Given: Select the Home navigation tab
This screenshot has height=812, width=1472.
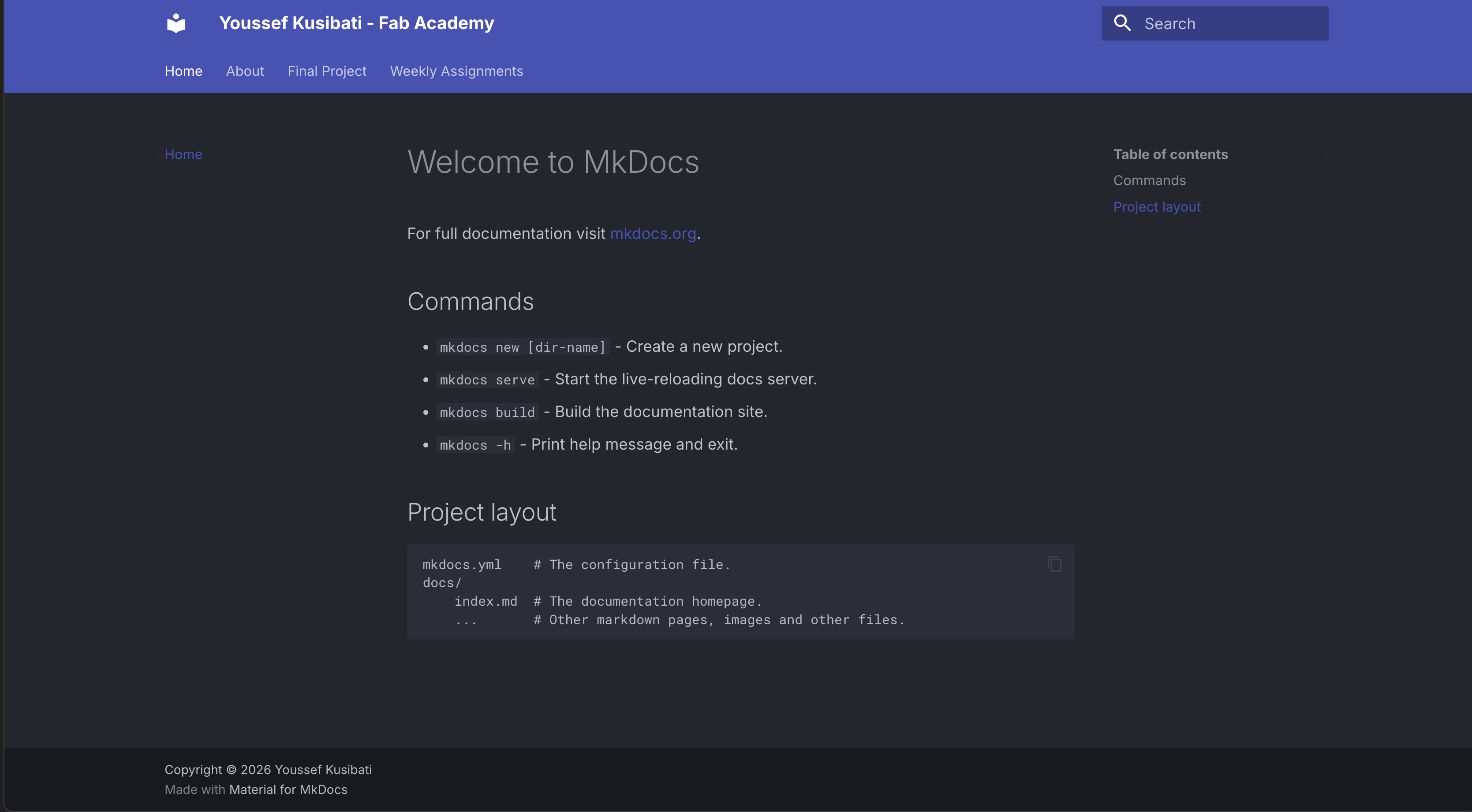Looking at the screenshot, I should pyautogui.click(x=183, y=71).
